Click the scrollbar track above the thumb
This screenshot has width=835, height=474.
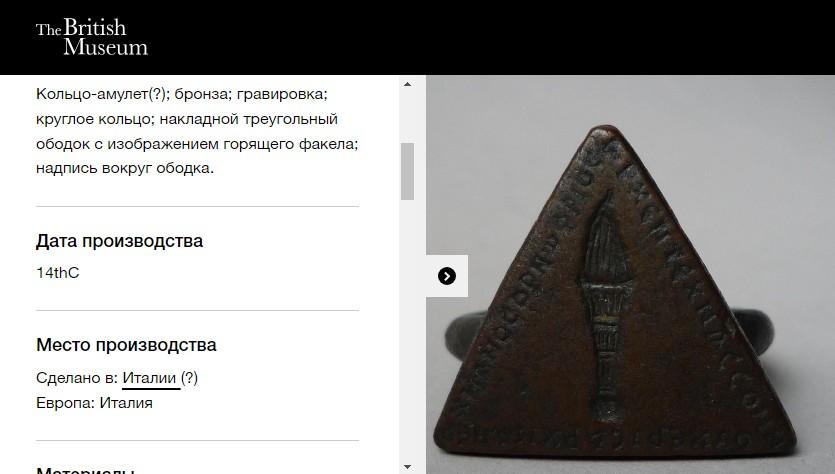(x=407, y=117)
